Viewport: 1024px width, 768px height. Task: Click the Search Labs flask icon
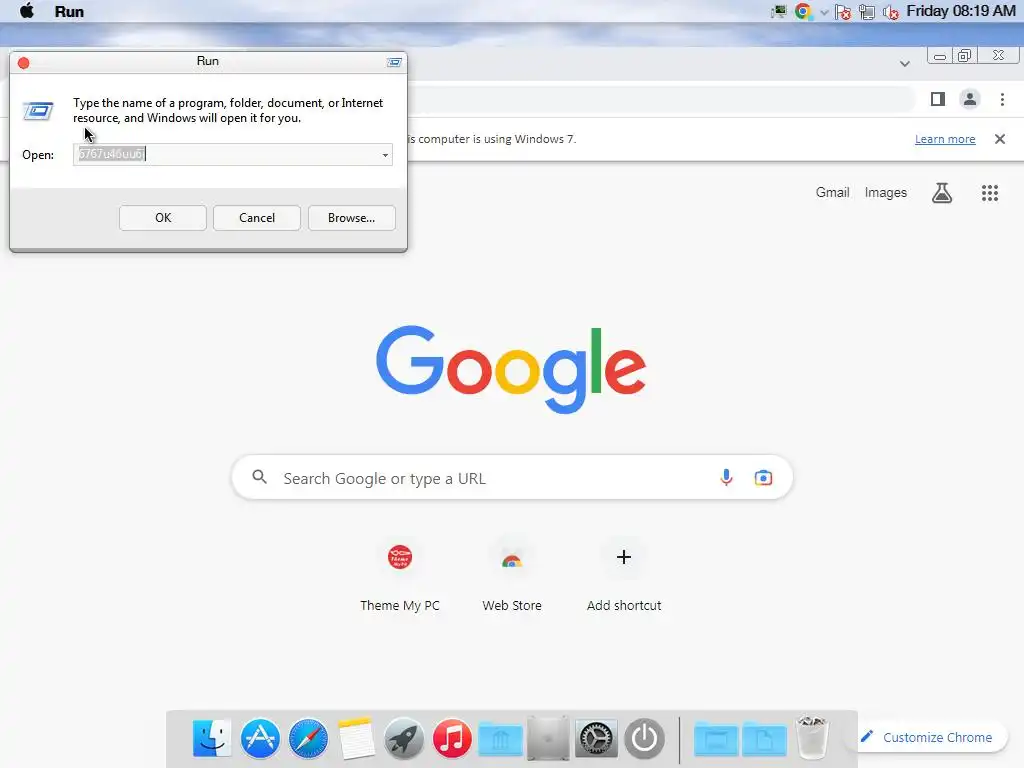[942, 193]
